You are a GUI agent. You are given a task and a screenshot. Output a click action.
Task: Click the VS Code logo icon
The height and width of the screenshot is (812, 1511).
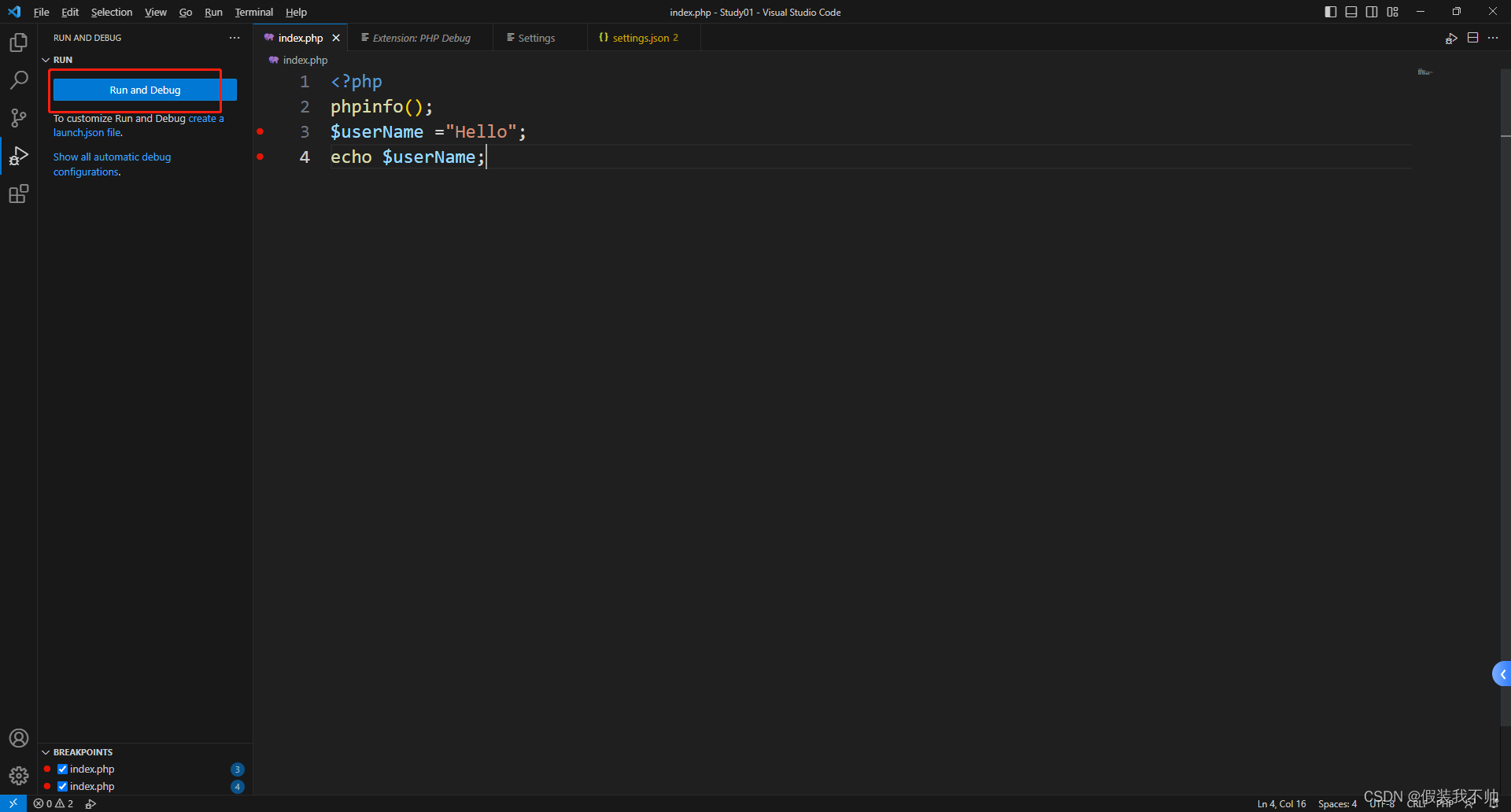click(14, 12)
